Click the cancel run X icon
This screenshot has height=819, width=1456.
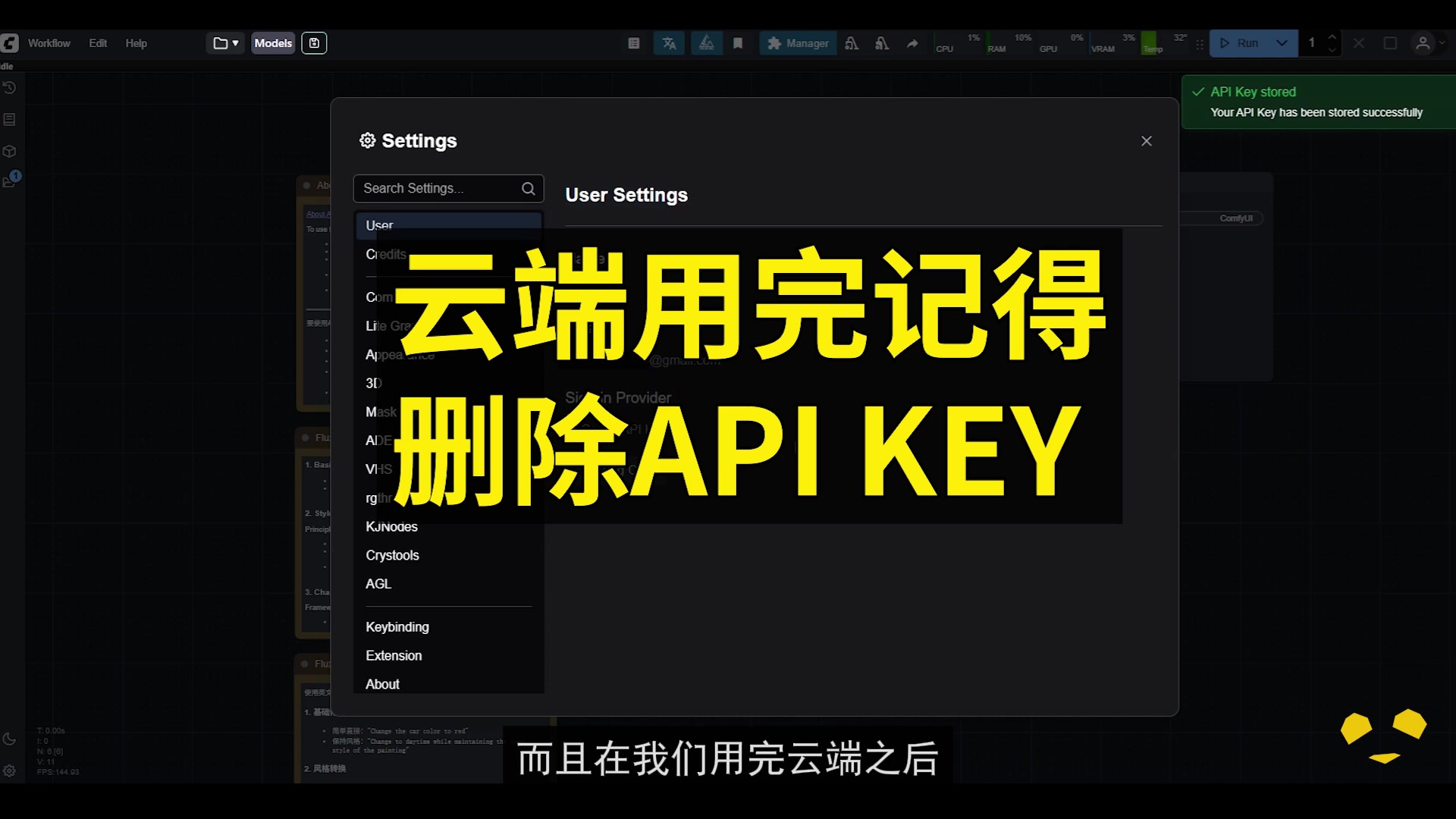[x=1359, y=43]
